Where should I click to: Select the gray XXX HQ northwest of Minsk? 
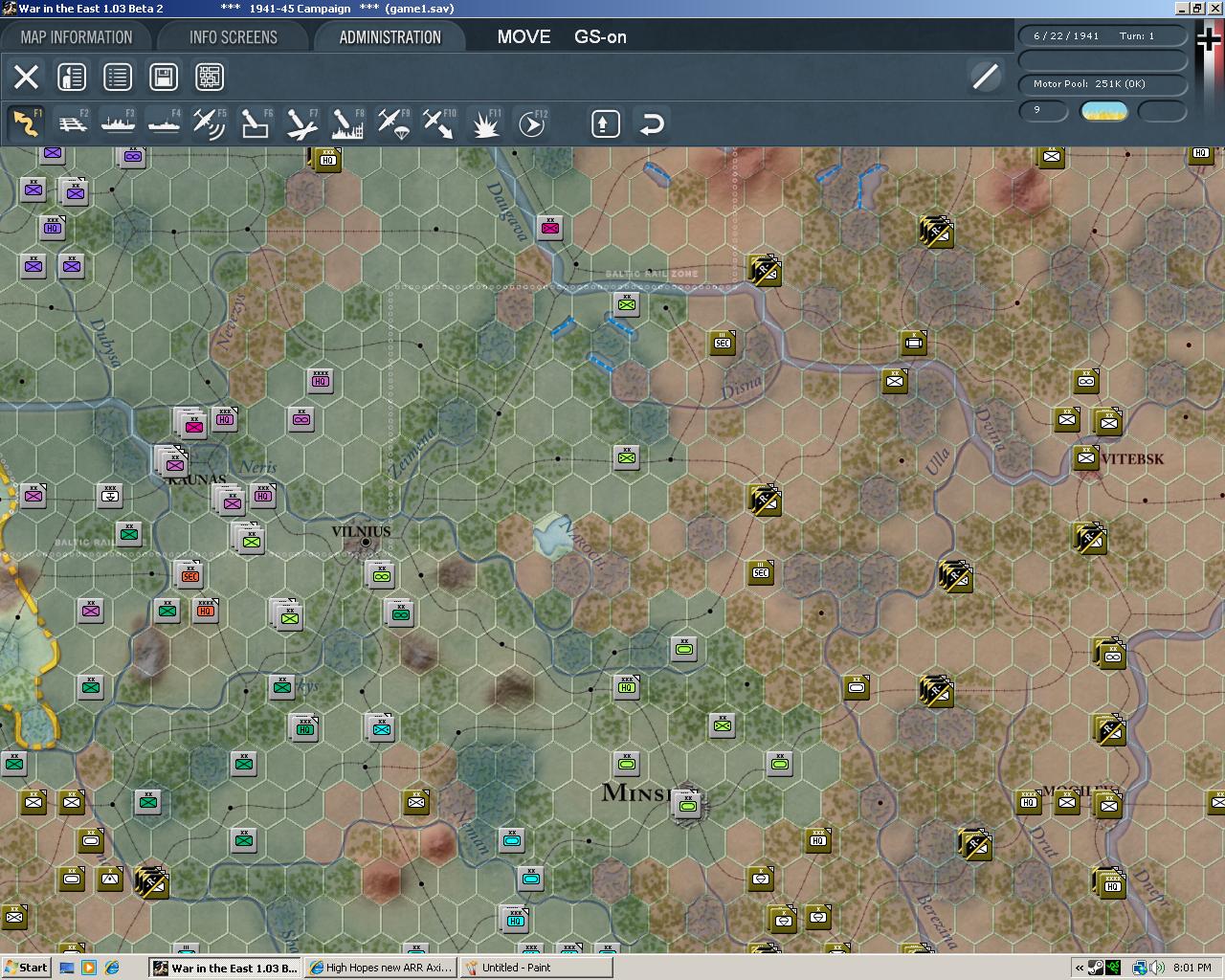(627, 687)
